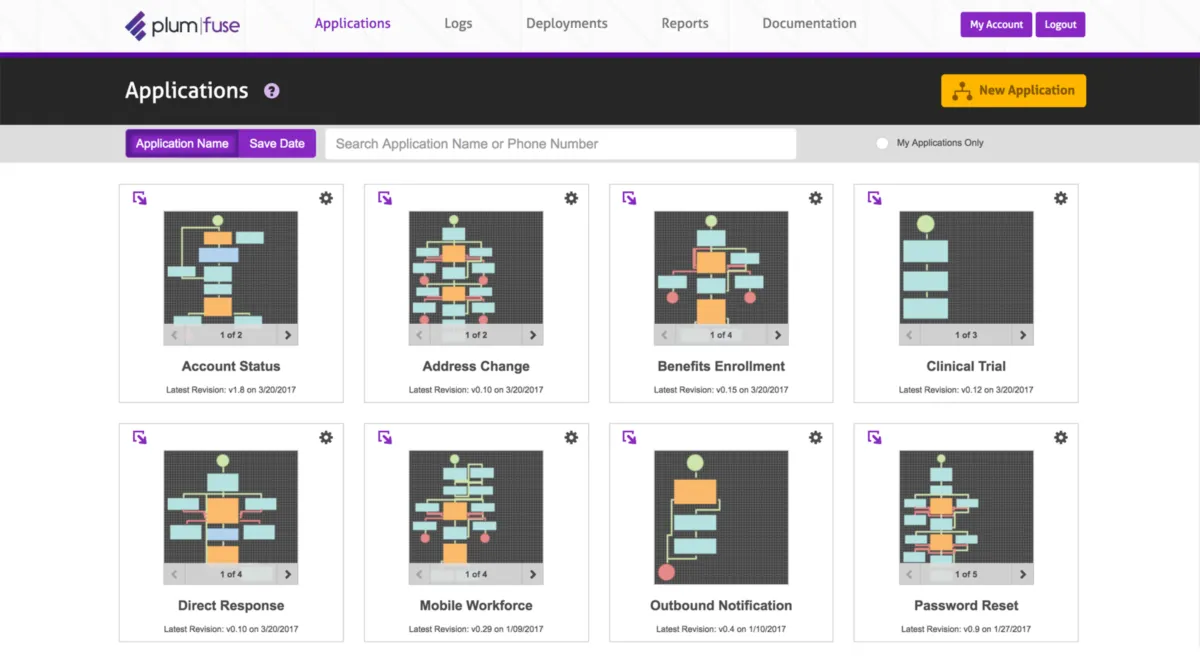Navigate to the Logs page
Viewport: 1200px width, 658px height.
pos(458,23)
